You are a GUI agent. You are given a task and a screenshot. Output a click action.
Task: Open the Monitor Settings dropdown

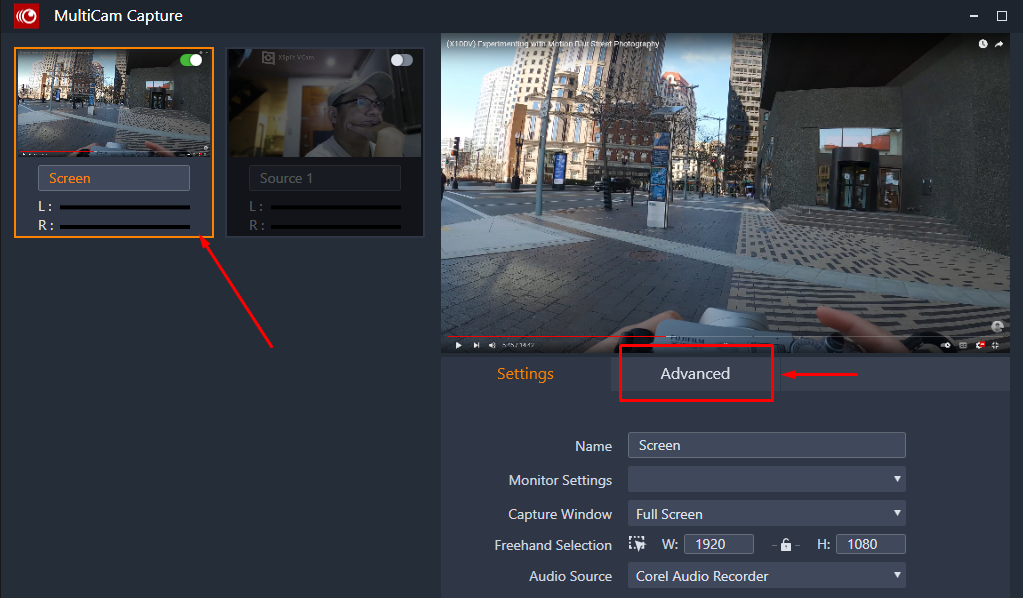(x=766, y=480)
